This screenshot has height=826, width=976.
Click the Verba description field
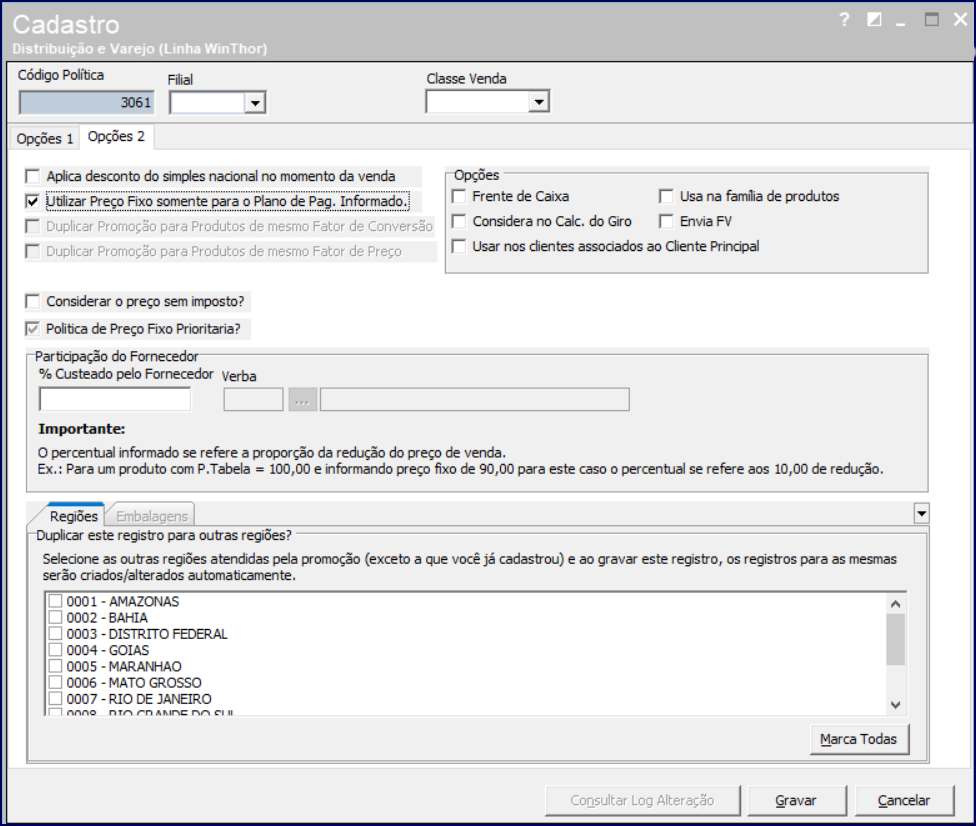[475, 400]
